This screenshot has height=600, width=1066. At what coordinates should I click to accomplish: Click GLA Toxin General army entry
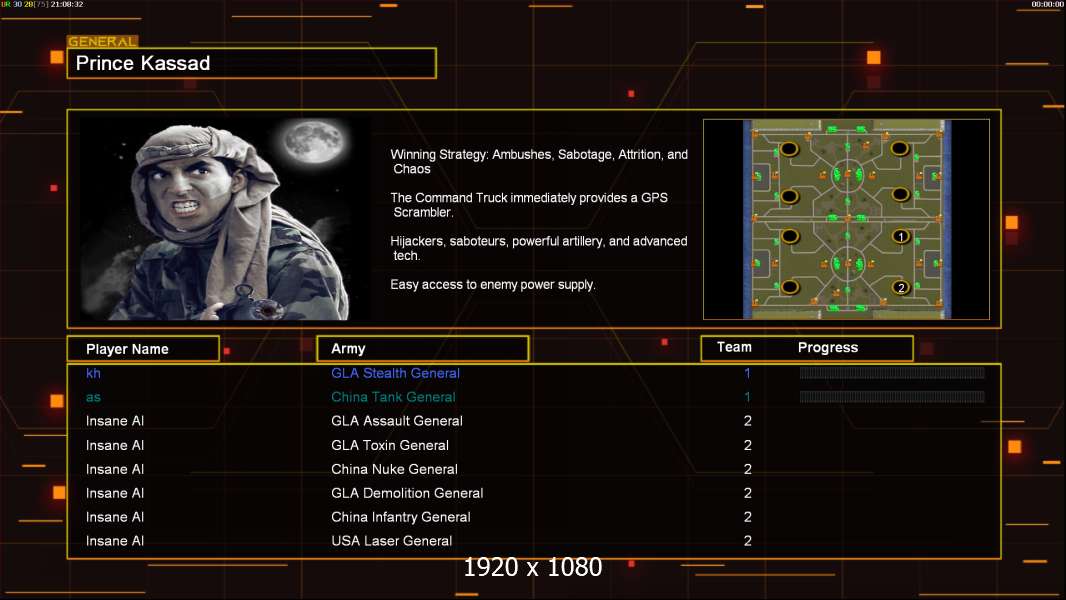[390, 445]
